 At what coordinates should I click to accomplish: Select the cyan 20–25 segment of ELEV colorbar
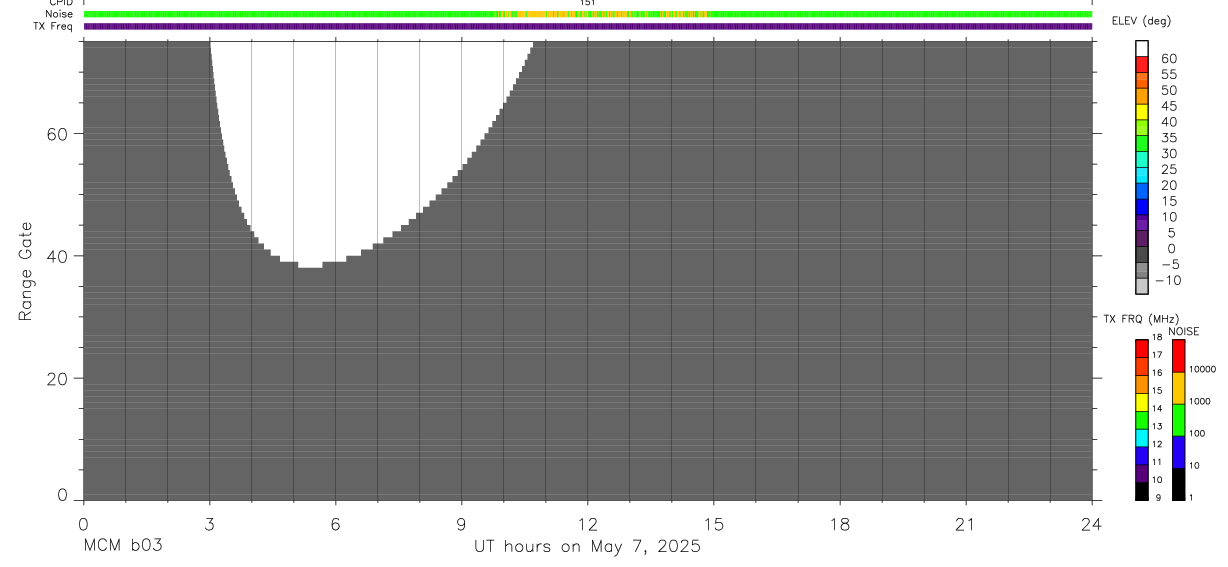pyautogui.click(x=1142, y=176)
